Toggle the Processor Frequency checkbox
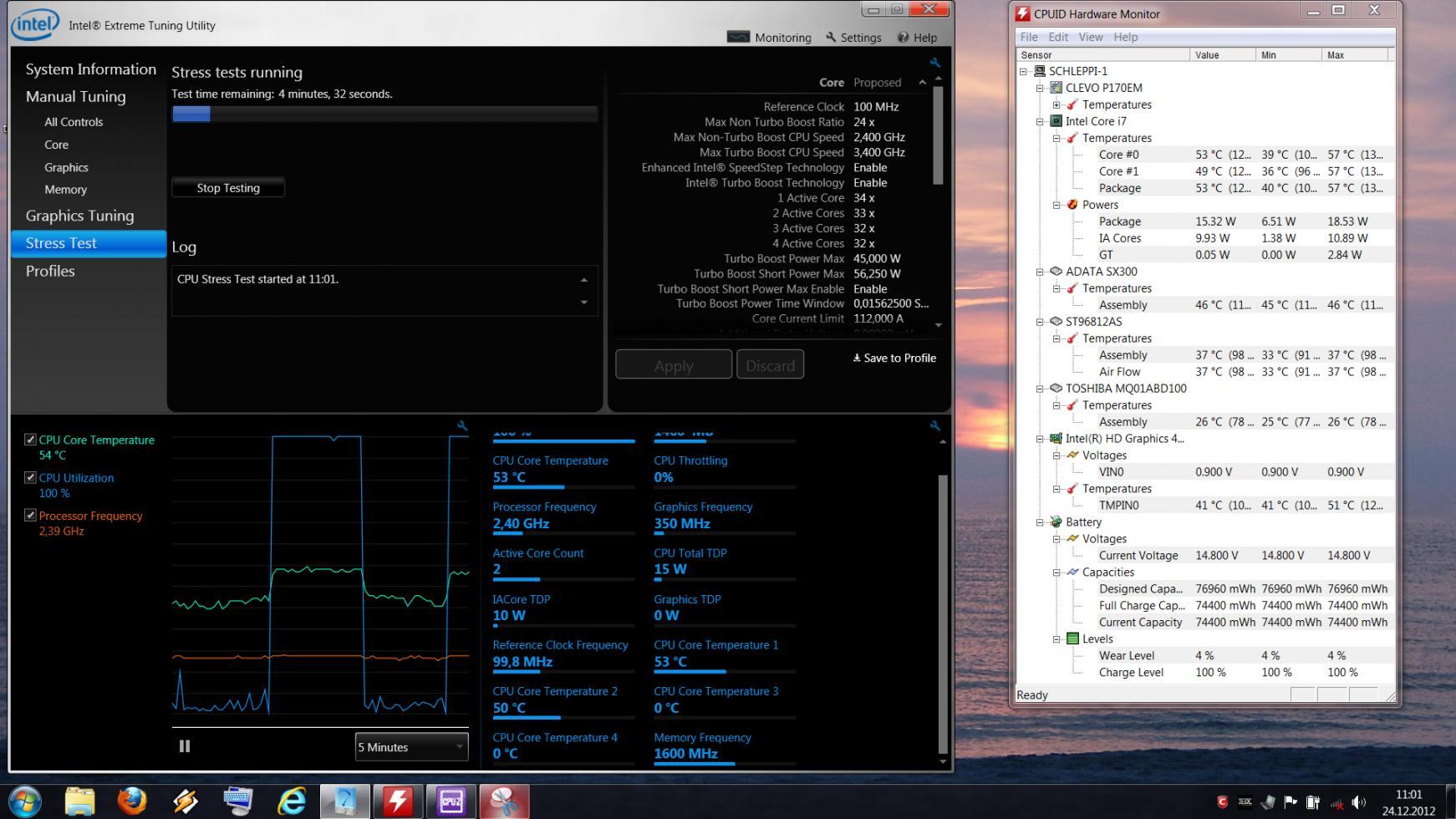 [30, 515]
